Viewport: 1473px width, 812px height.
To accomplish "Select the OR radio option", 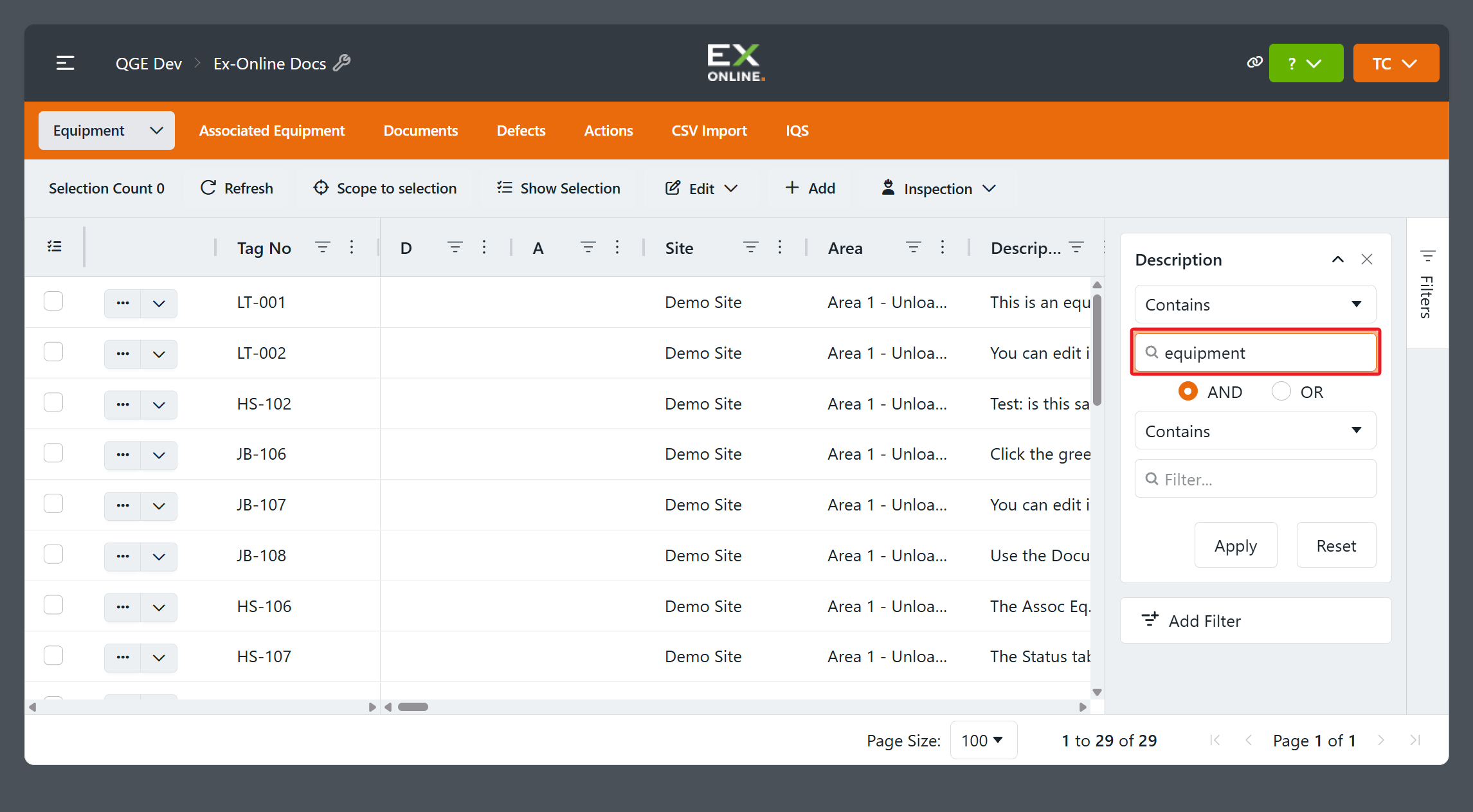I will pos(1281,392).
